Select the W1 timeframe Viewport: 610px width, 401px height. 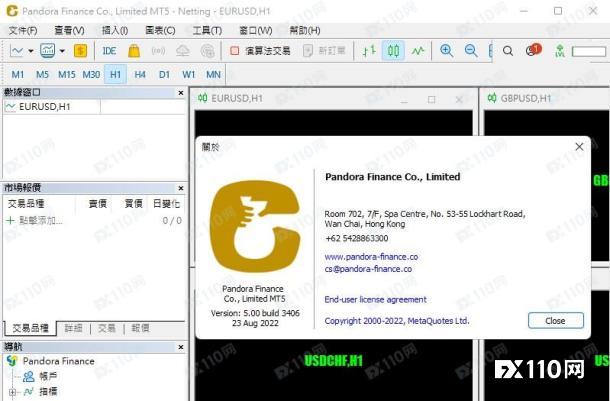pos(189,74)
